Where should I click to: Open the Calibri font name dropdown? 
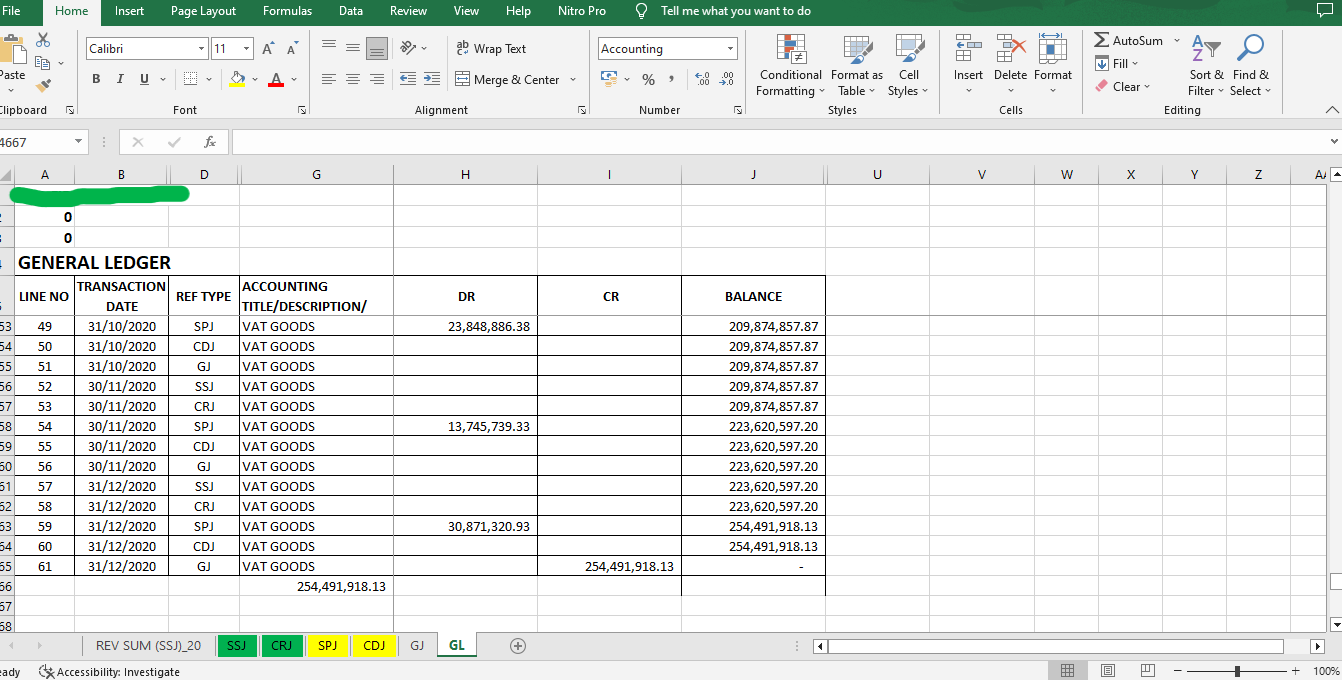point(202,49)
